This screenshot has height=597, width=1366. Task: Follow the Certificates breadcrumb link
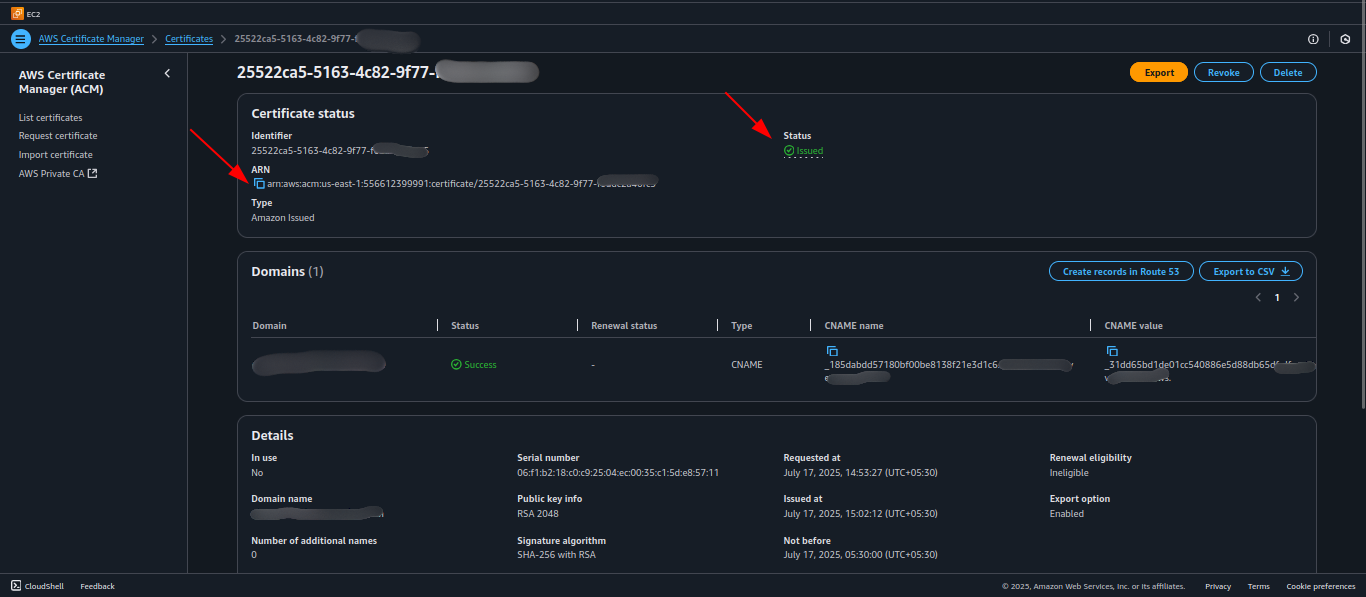pos(189,39)
